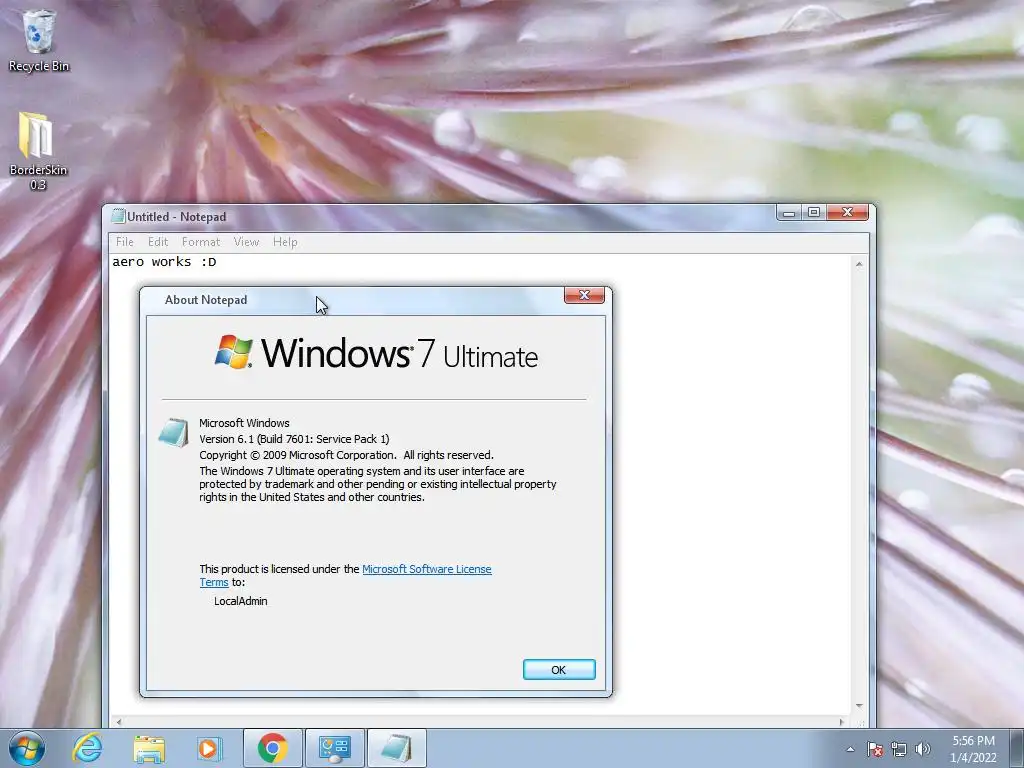Viewport: 1024px width, 768px height.
Task: Minimize the Notepad window
Action: (789, 212)
